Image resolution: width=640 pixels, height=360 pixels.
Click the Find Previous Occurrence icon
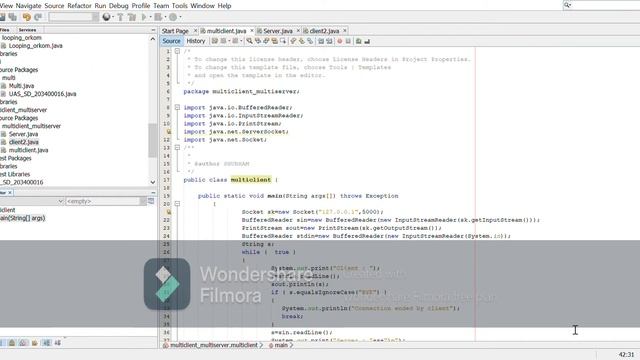click(x=258, y=41)
